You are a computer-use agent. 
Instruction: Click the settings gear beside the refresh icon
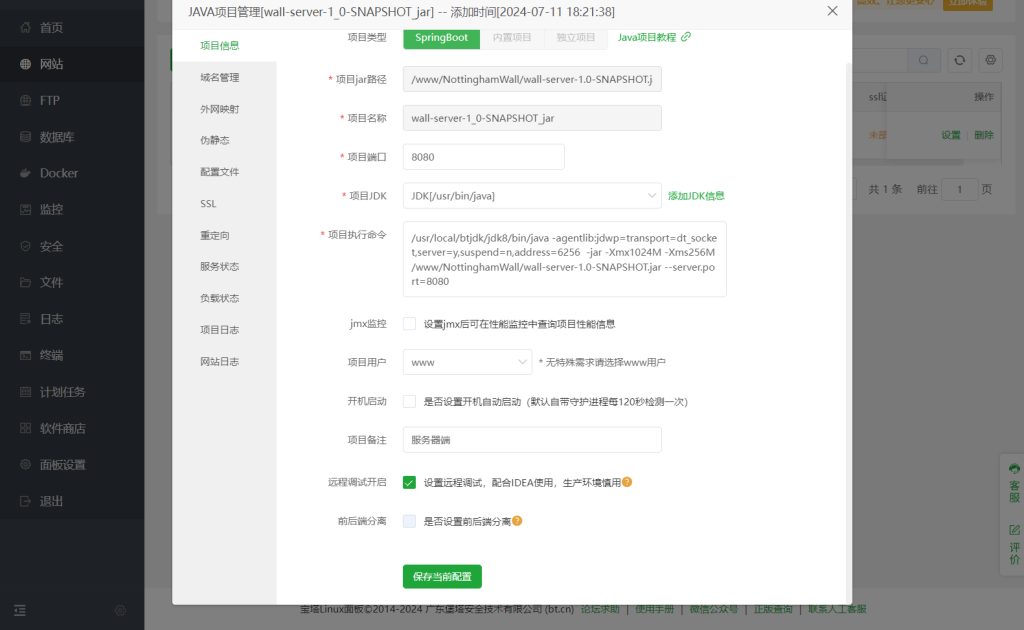[x=991, y=60]
